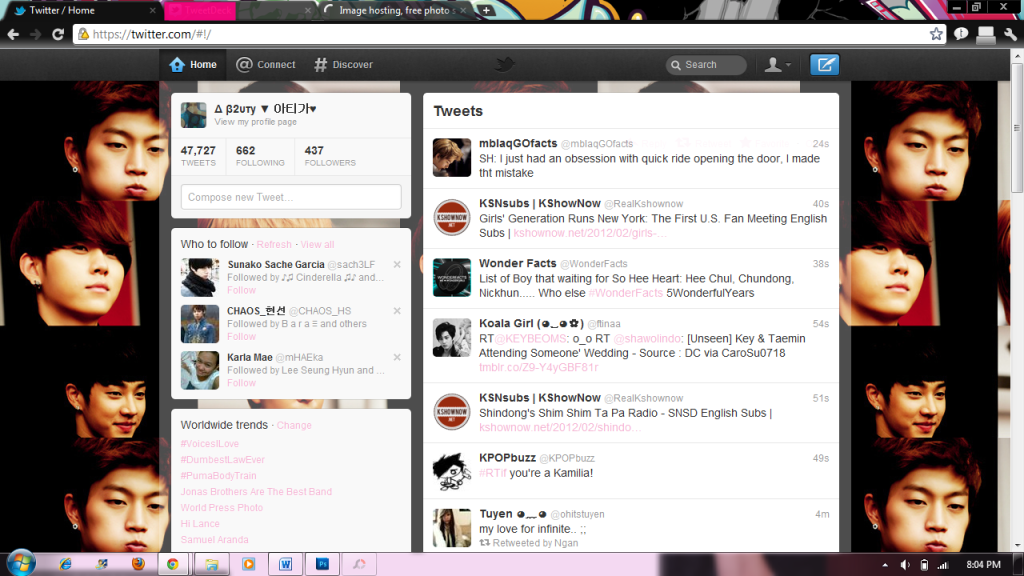Click Change next to Worldwide trends

(294, 425)
